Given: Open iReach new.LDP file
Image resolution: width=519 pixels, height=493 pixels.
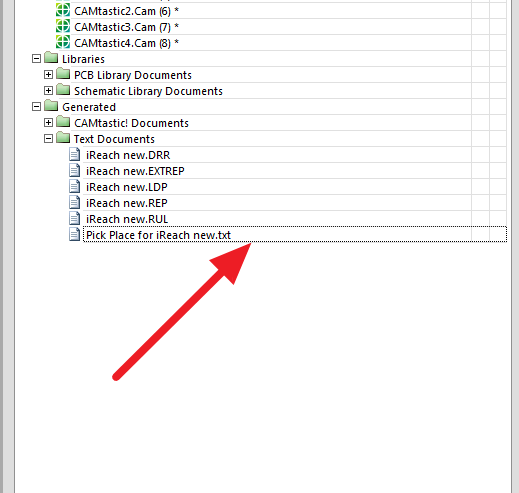Looking at the screenshot, I should [127, 187].
